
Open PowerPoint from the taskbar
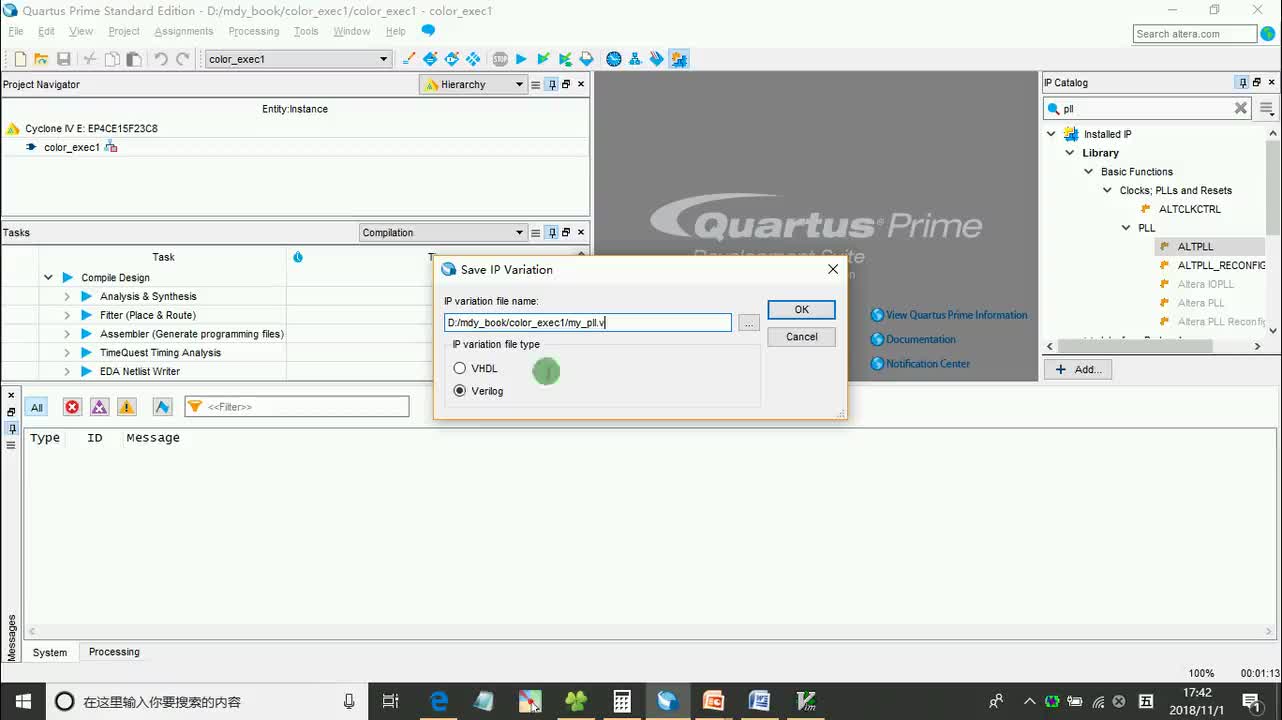coord(713,701)
